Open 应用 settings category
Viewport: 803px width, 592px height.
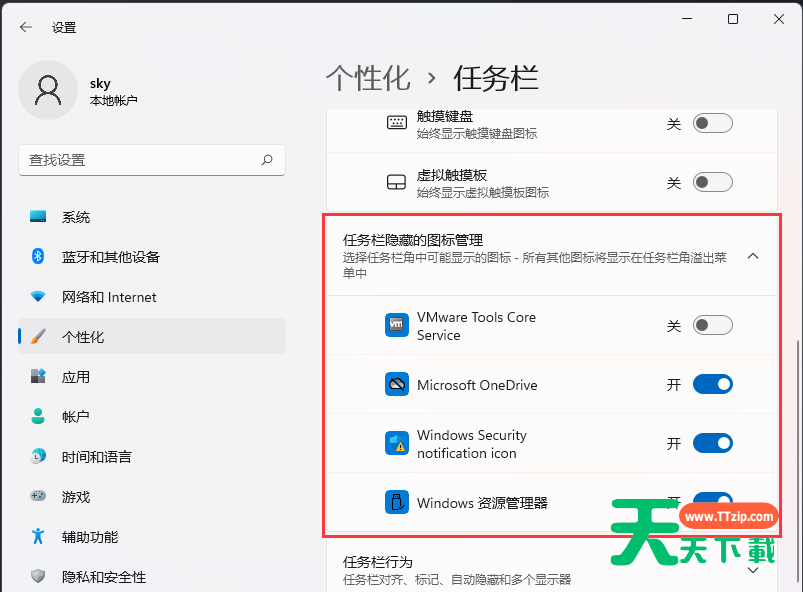[x=152, y=376]
